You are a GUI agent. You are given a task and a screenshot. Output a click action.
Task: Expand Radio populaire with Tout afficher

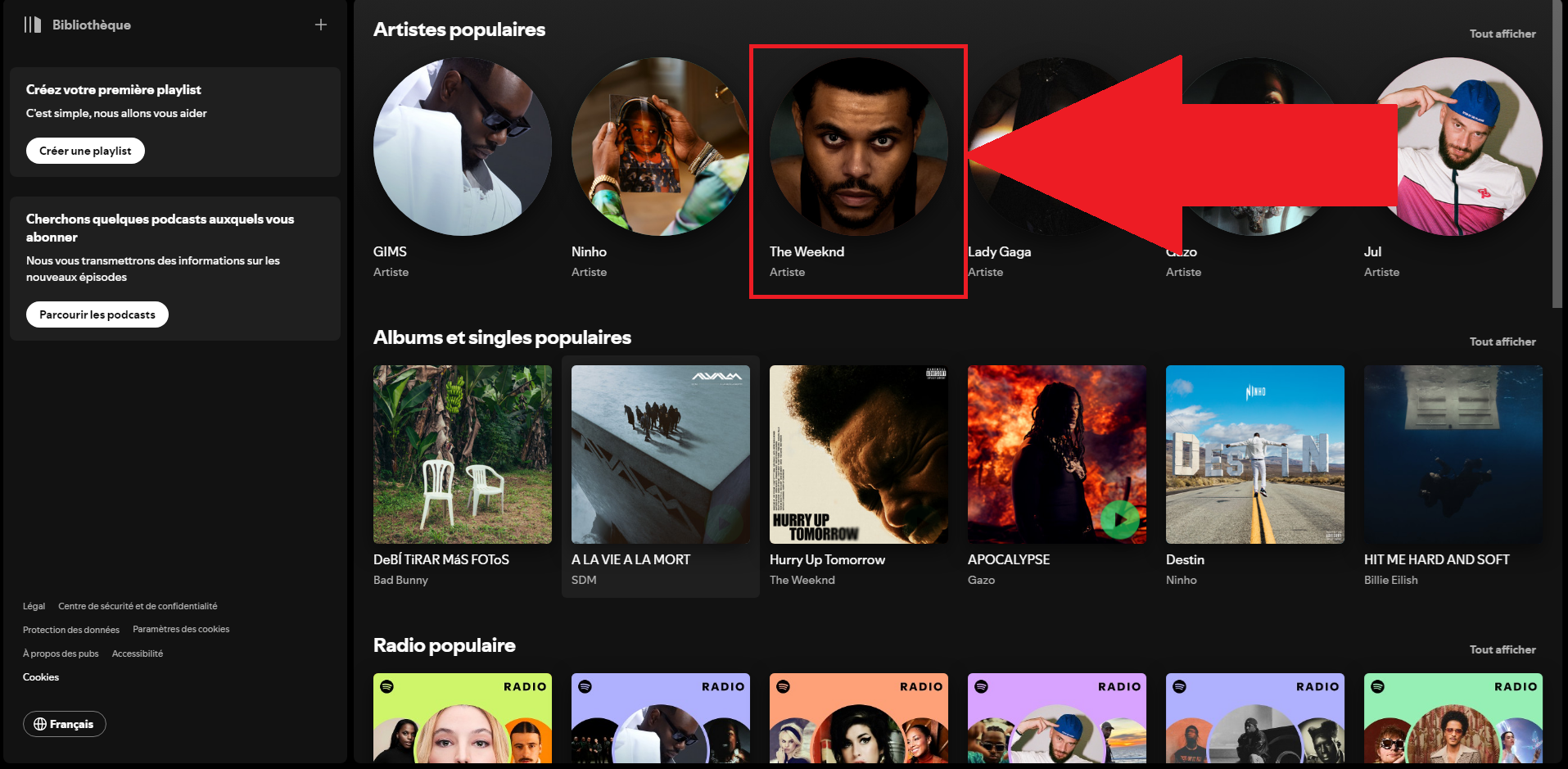pos(1502,649)
